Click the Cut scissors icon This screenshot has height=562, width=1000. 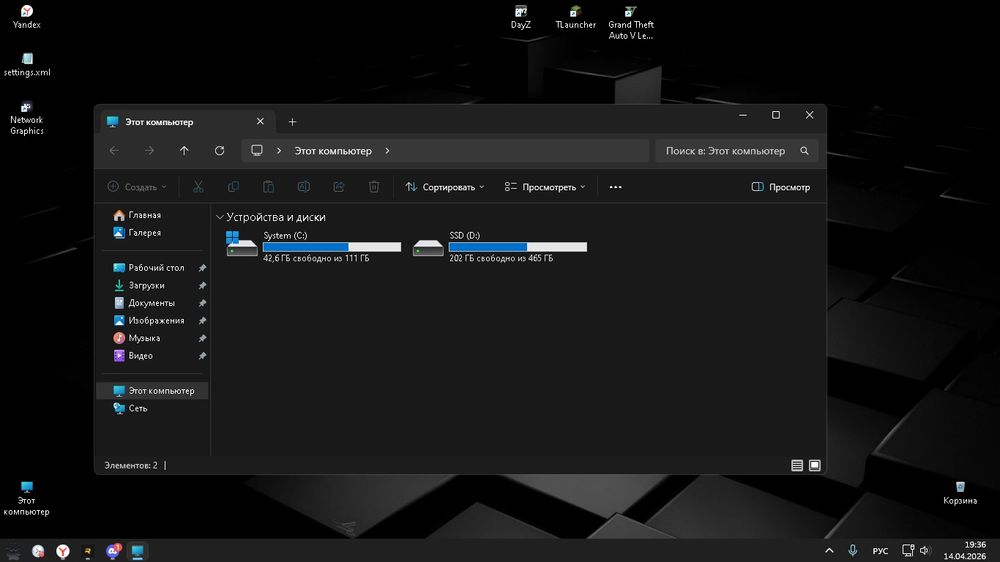tap(198, 187)
